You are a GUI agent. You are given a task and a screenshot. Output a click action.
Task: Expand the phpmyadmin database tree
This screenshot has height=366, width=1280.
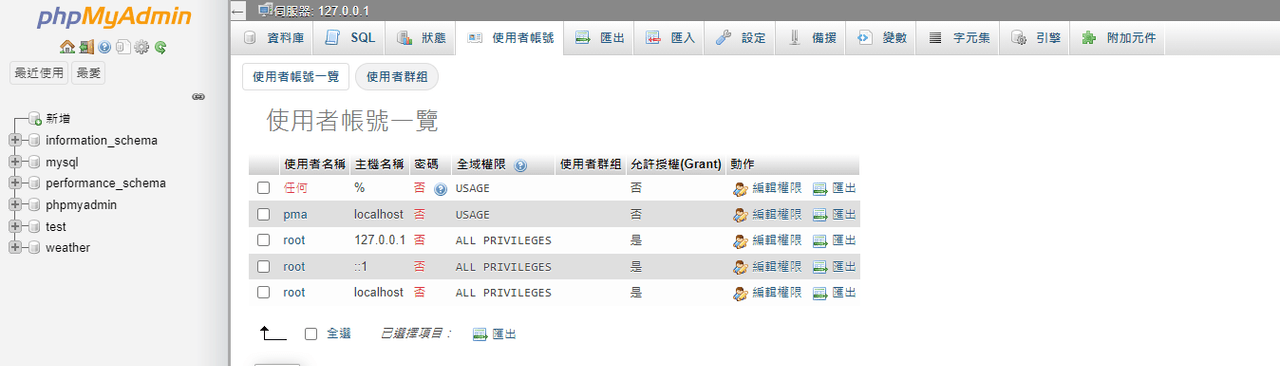point(15,204)
